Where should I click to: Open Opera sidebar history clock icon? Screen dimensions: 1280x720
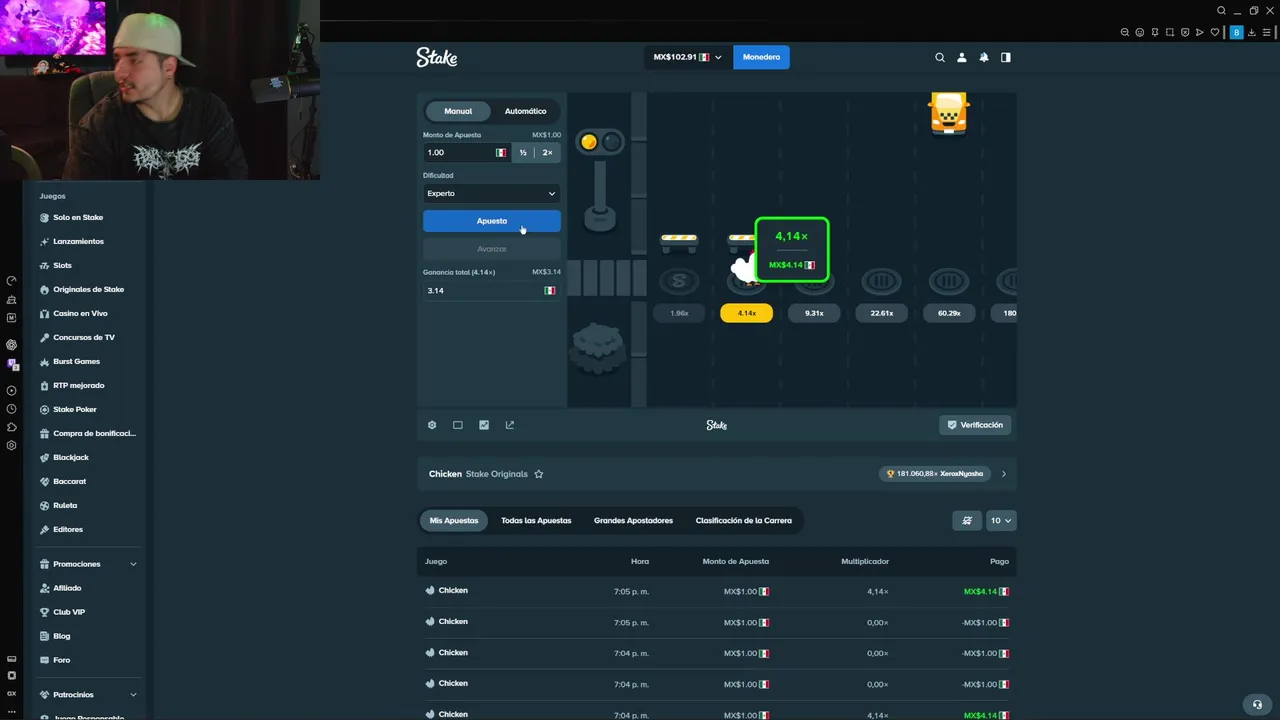pos(11,409)
